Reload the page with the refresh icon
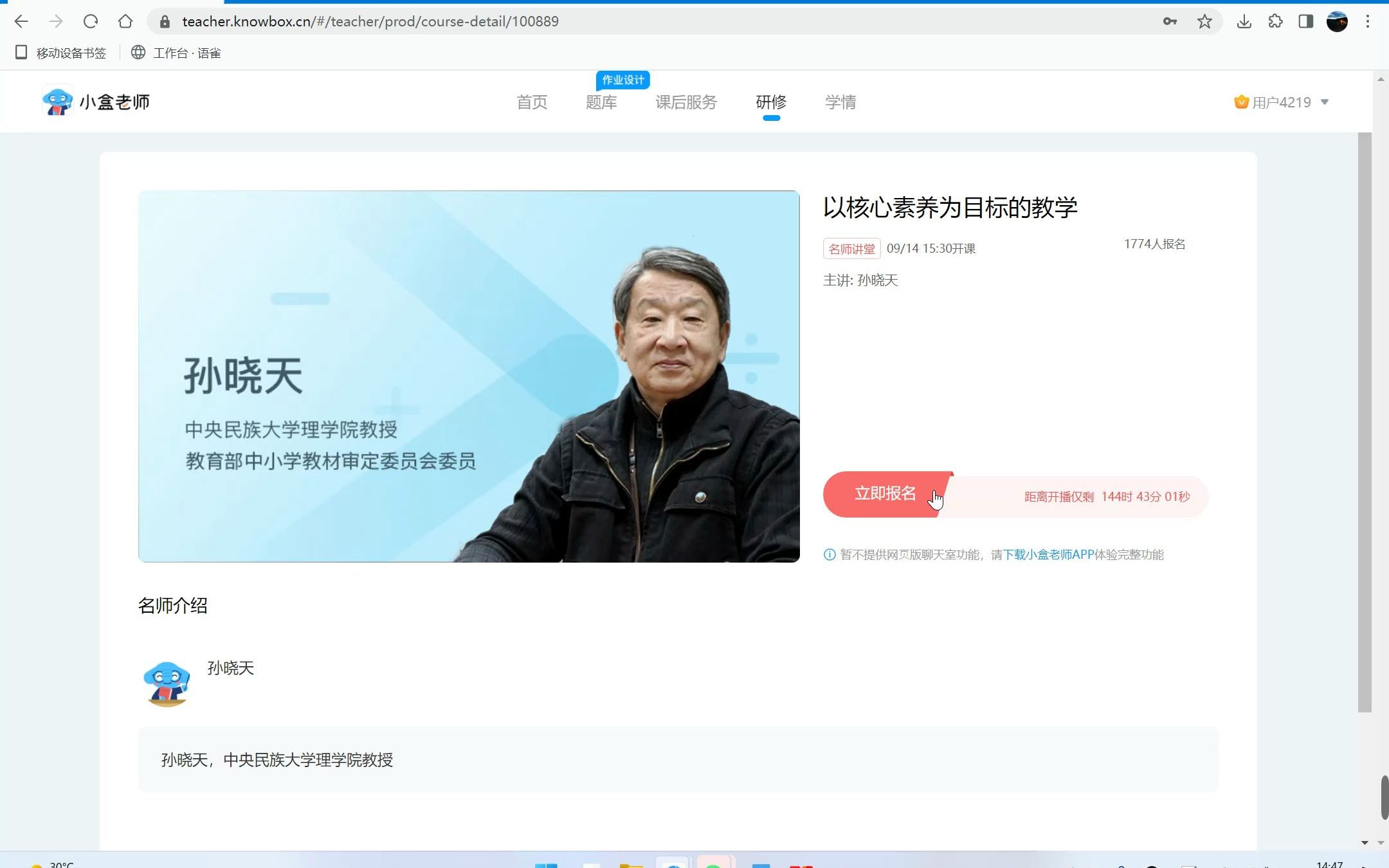 coord(91,21)
